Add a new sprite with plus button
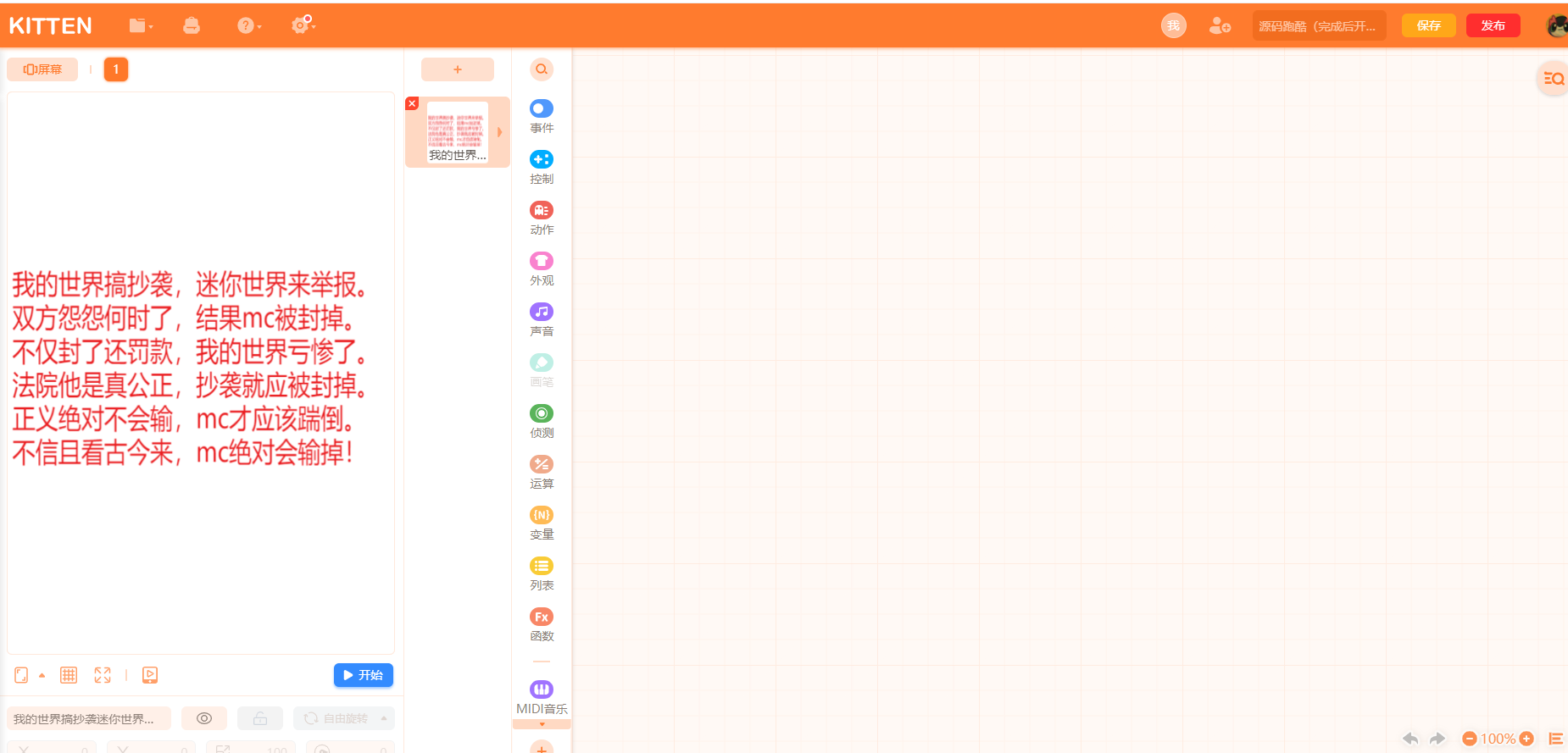This screenshot has width=1568, height=753. click(x=458, y=69)
